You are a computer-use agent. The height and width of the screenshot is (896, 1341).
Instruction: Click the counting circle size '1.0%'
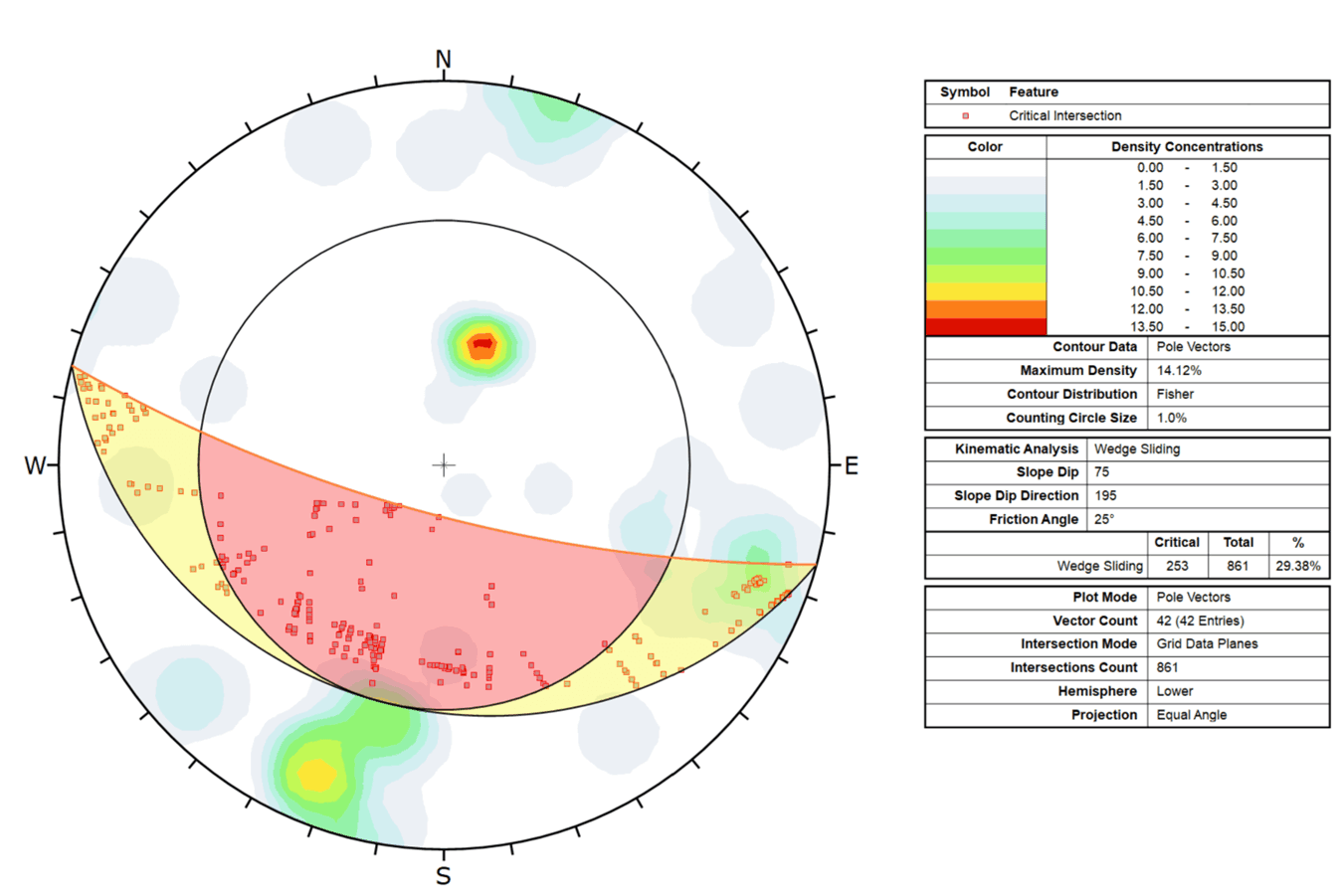pyautogui.click(x=1171, y=419)
